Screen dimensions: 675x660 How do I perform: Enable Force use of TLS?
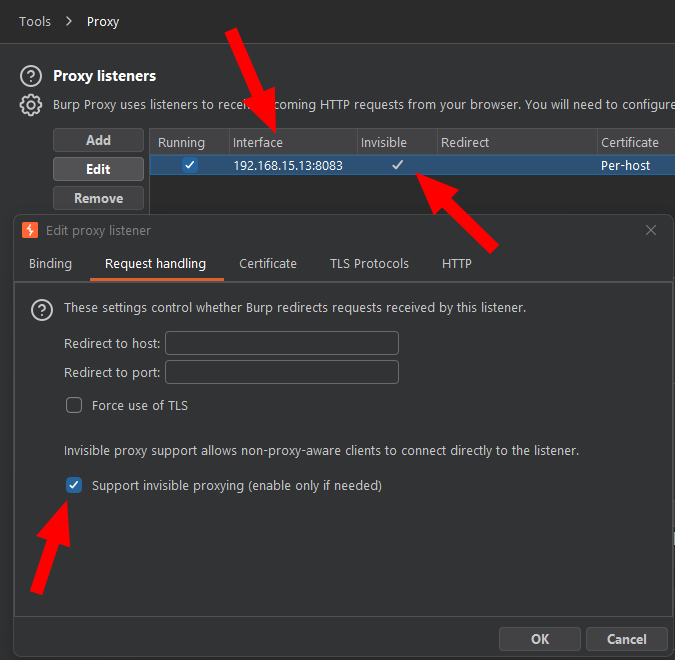coord(74,405)
